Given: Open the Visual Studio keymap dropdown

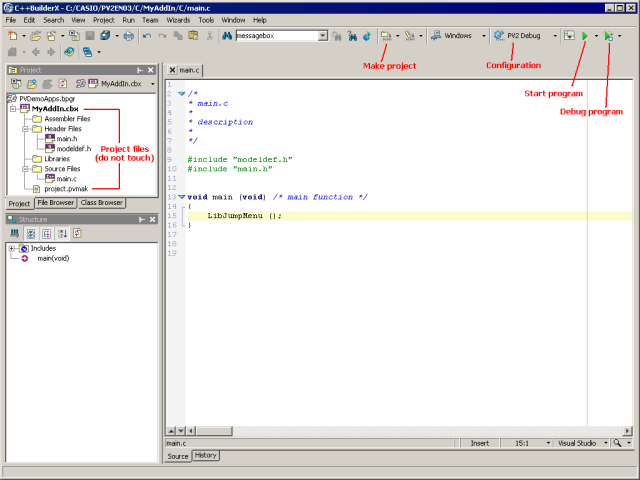Looking at the screenshot, I should click(x=606, y=443).
